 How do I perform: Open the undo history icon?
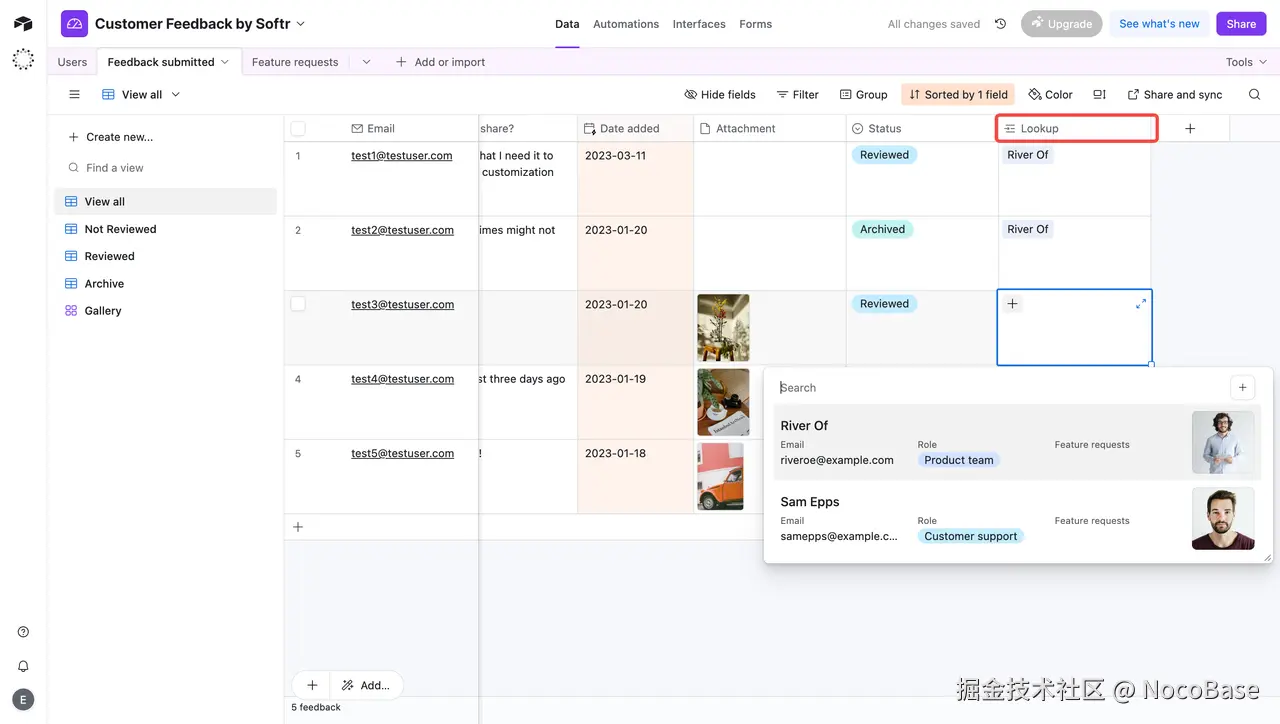coord(1000,23)
